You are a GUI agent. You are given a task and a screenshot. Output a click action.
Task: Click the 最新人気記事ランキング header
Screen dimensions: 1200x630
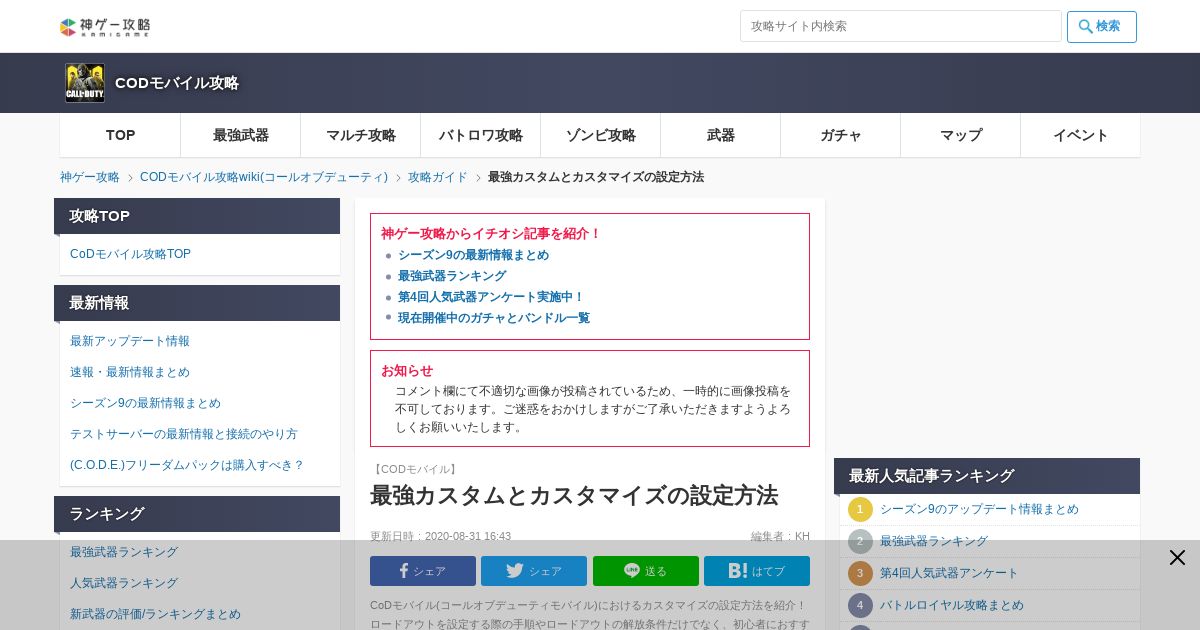click(x=987, y=476)
